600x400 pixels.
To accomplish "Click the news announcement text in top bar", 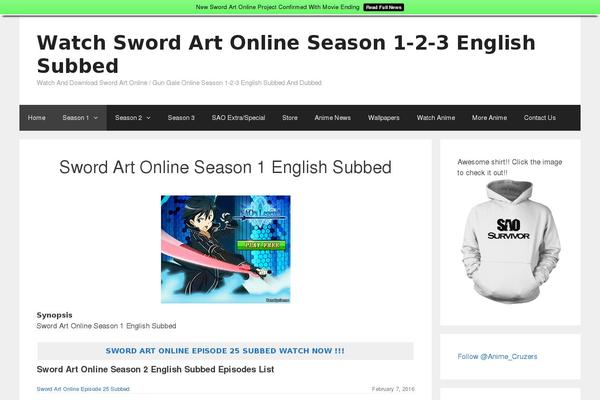I will [x=277, y=7].
